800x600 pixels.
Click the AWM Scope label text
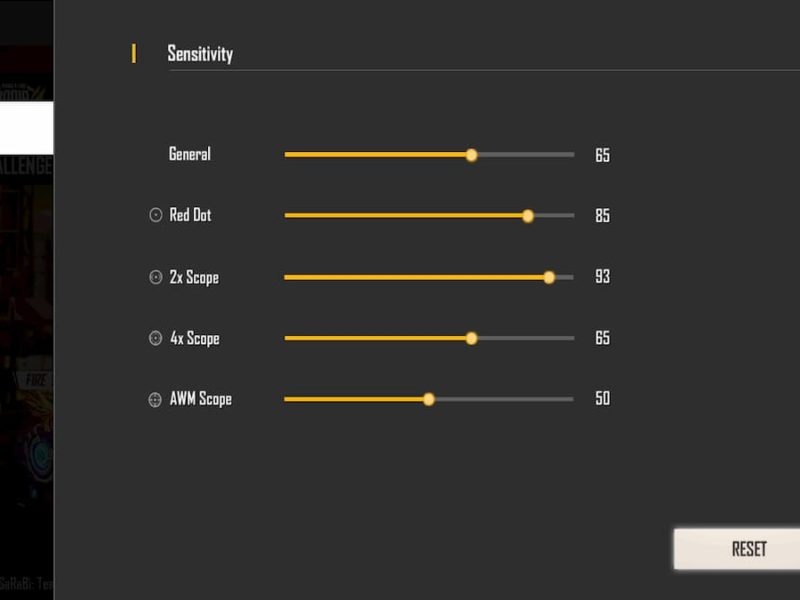point(203,398)
